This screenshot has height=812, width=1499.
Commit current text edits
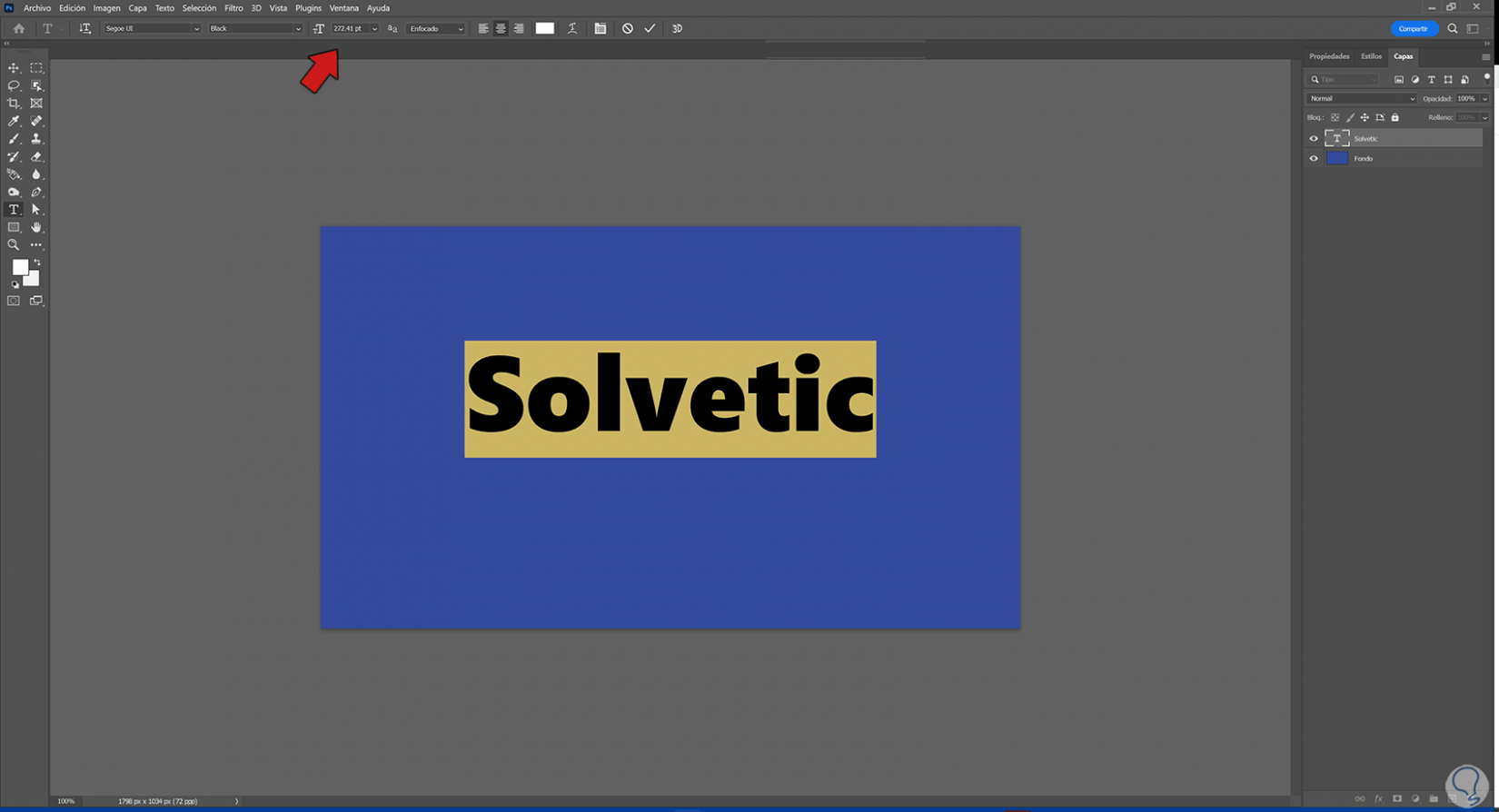pos(650,28)
